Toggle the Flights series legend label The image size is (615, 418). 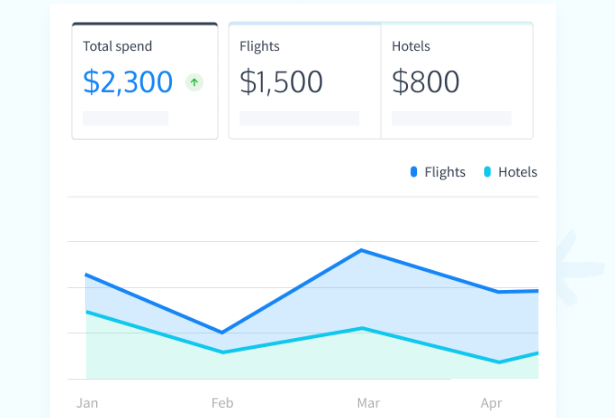point(445,172)
